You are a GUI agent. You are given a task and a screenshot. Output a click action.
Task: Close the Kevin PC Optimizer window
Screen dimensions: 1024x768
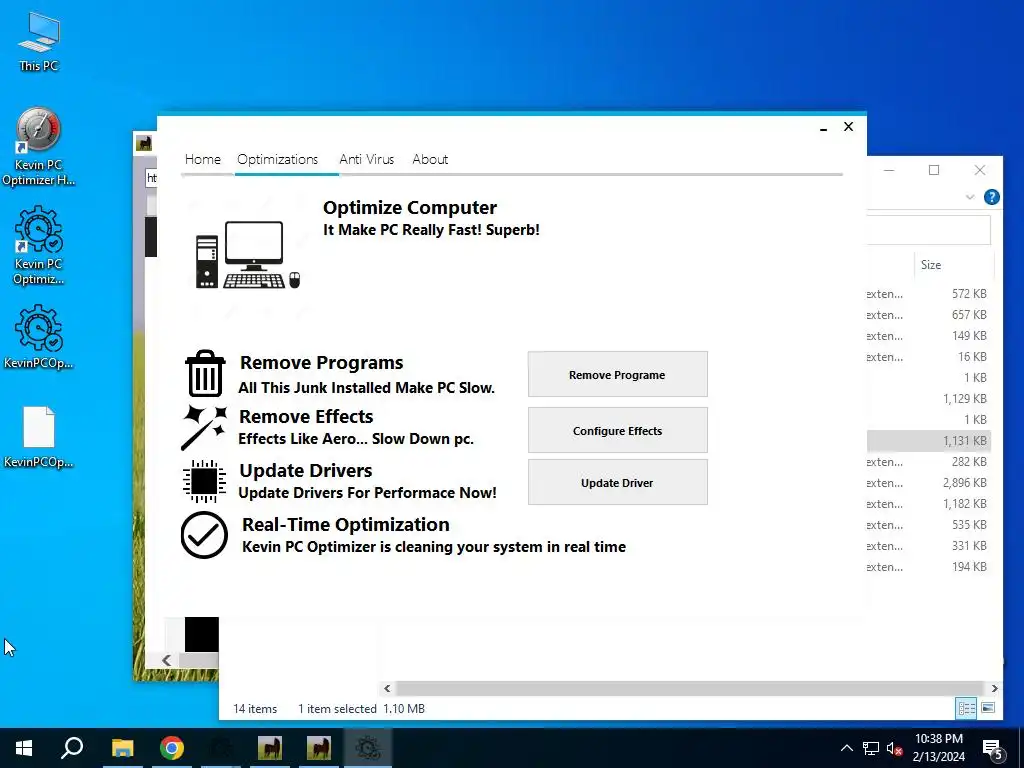[848, 127]
